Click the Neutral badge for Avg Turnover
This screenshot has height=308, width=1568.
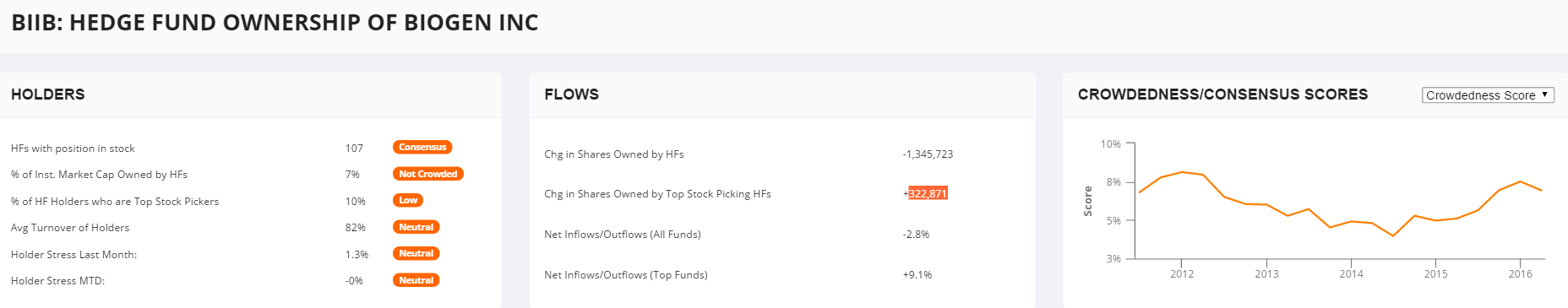tap(416, 227)
